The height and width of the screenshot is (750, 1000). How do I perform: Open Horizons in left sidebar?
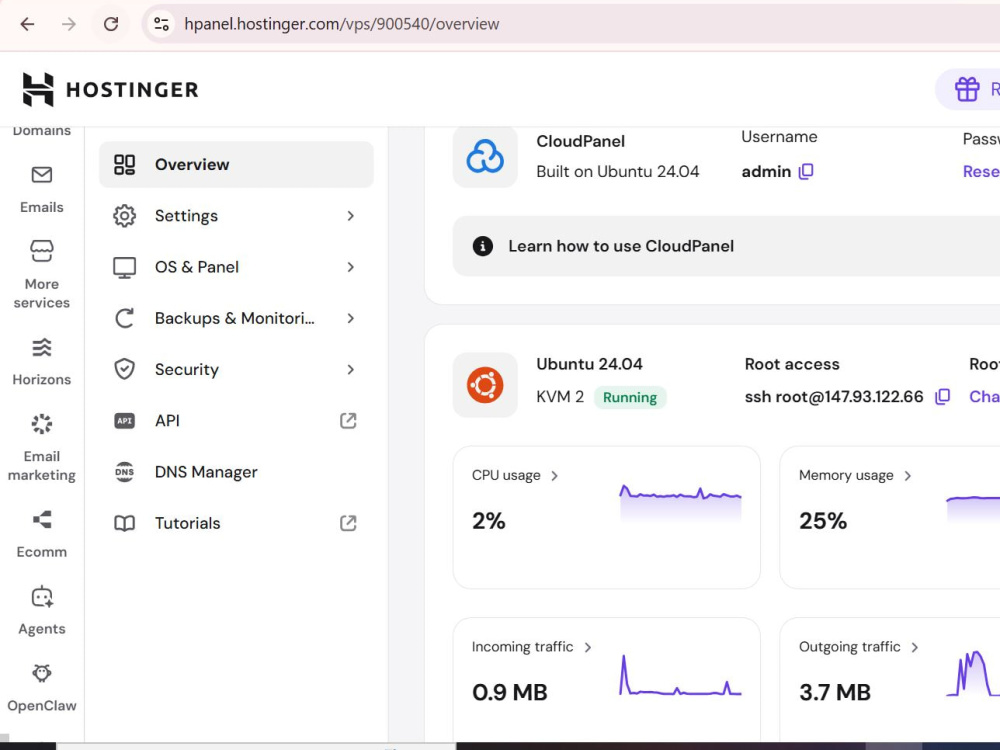[x=41, y=362]
